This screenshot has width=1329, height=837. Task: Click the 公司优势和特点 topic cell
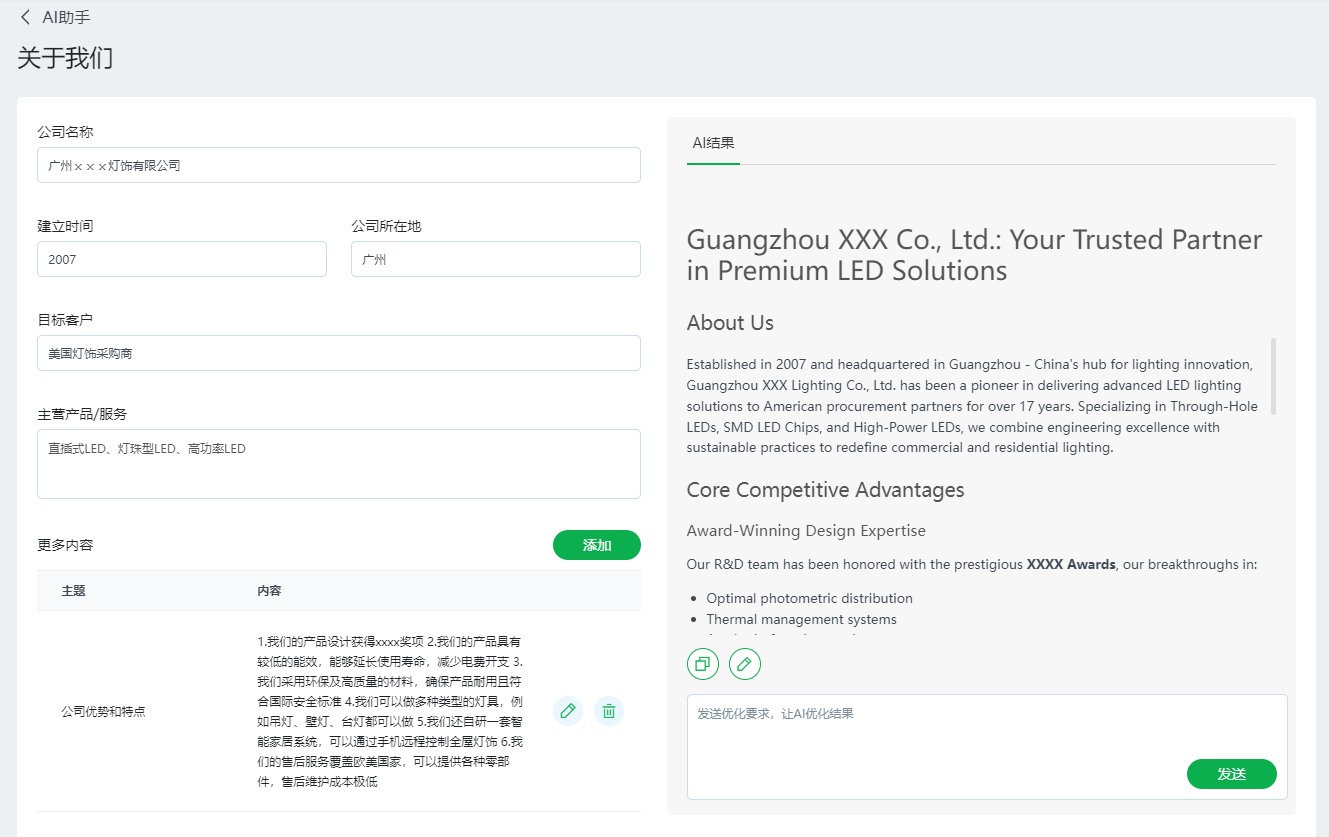tap(103, 712)
